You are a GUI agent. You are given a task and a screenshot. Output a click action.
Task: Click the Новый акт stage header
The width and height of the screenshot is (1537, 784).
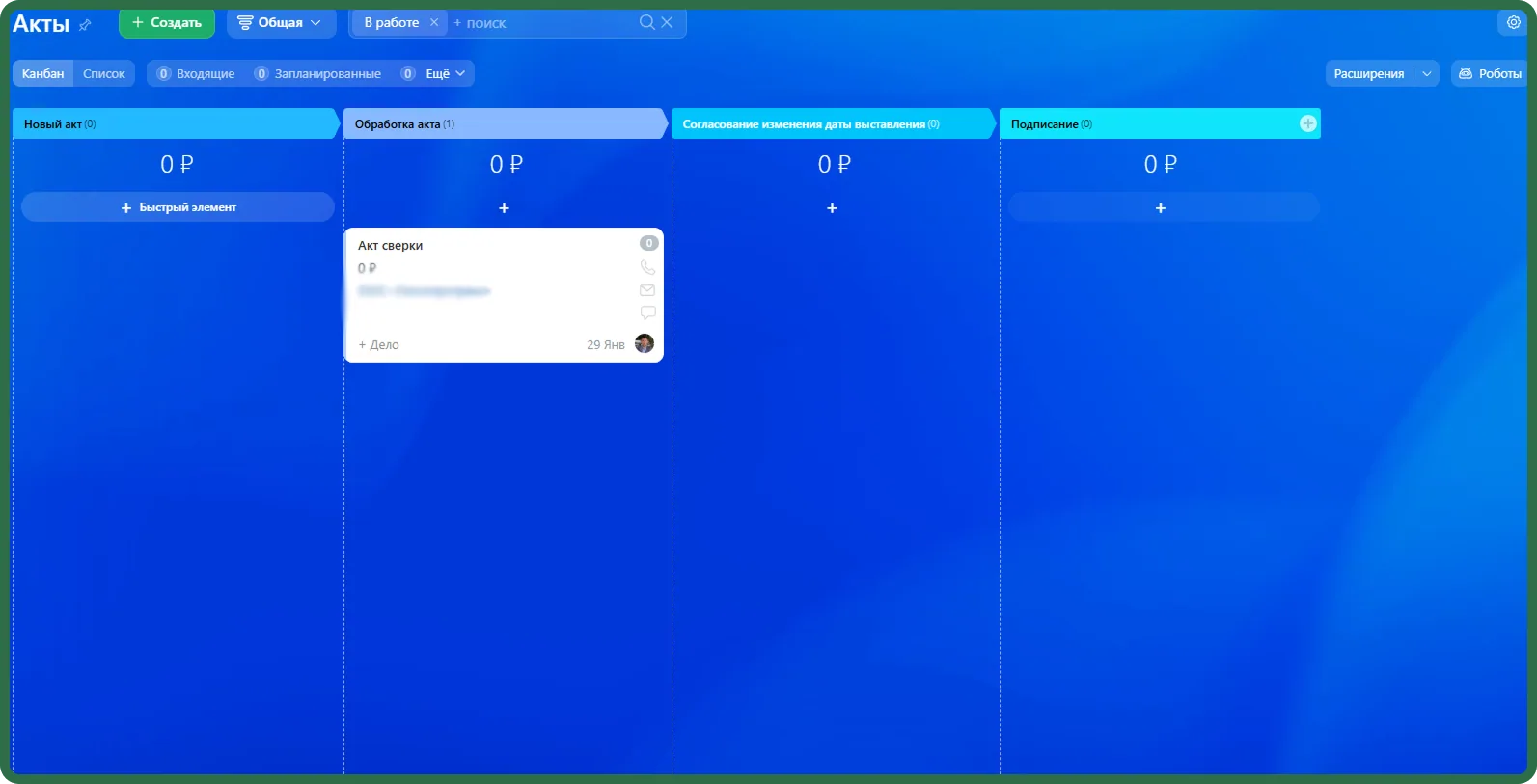coord(175,123)
